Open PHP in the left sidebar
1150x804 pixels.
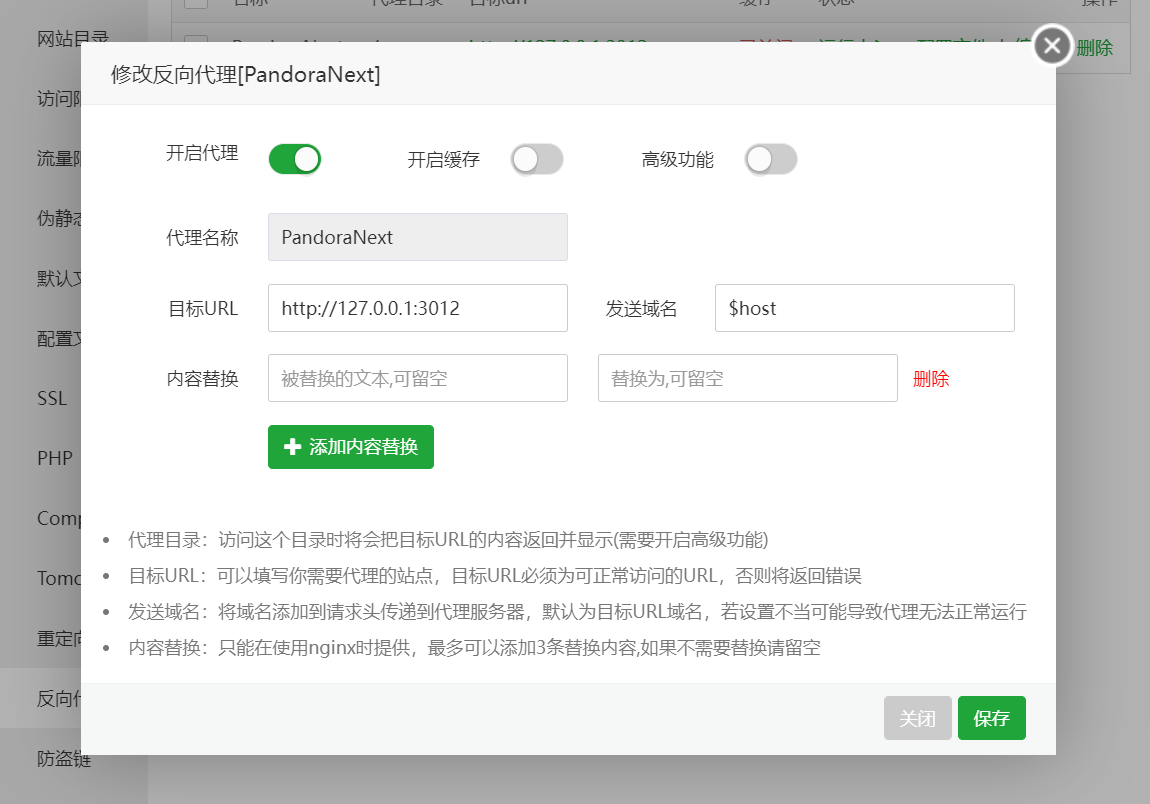[x=55, y=458]
